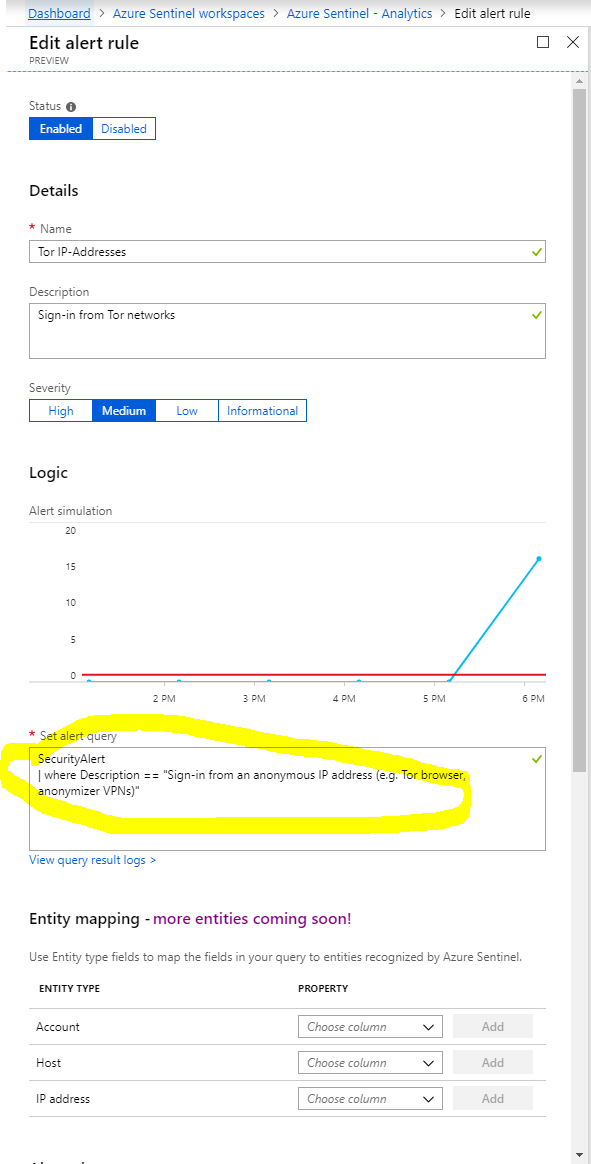
Task: Go to Azure Sentinel workspaces breadcrumb
Action: pyautogui.click(x=189, y=13)
